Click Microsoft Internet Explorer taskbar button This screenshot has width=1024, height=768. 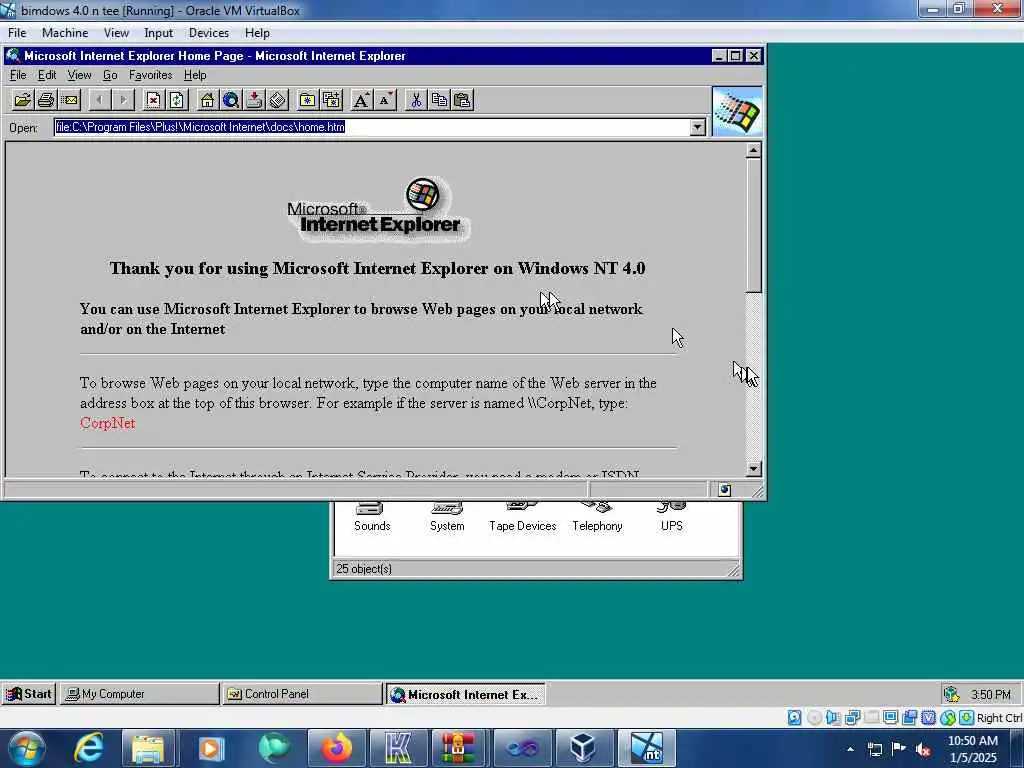[464, 694]
